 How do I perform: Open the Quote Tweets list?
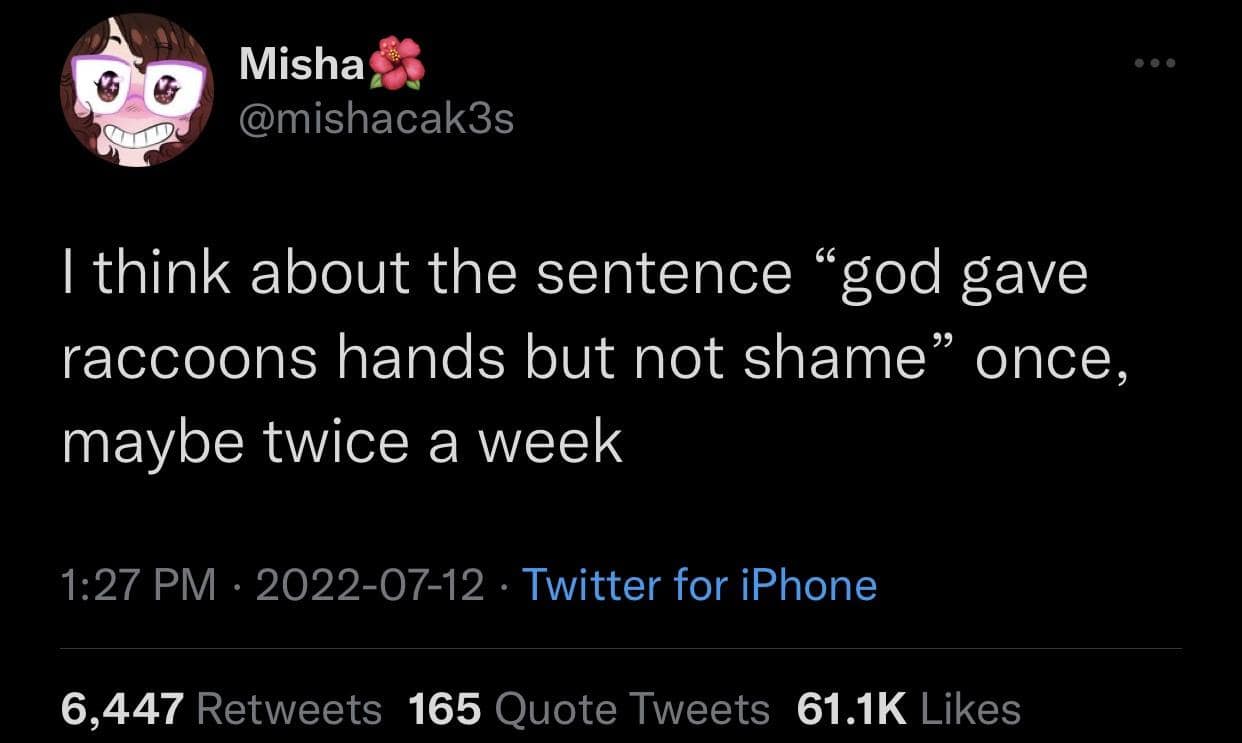click(x=632, y=709)
